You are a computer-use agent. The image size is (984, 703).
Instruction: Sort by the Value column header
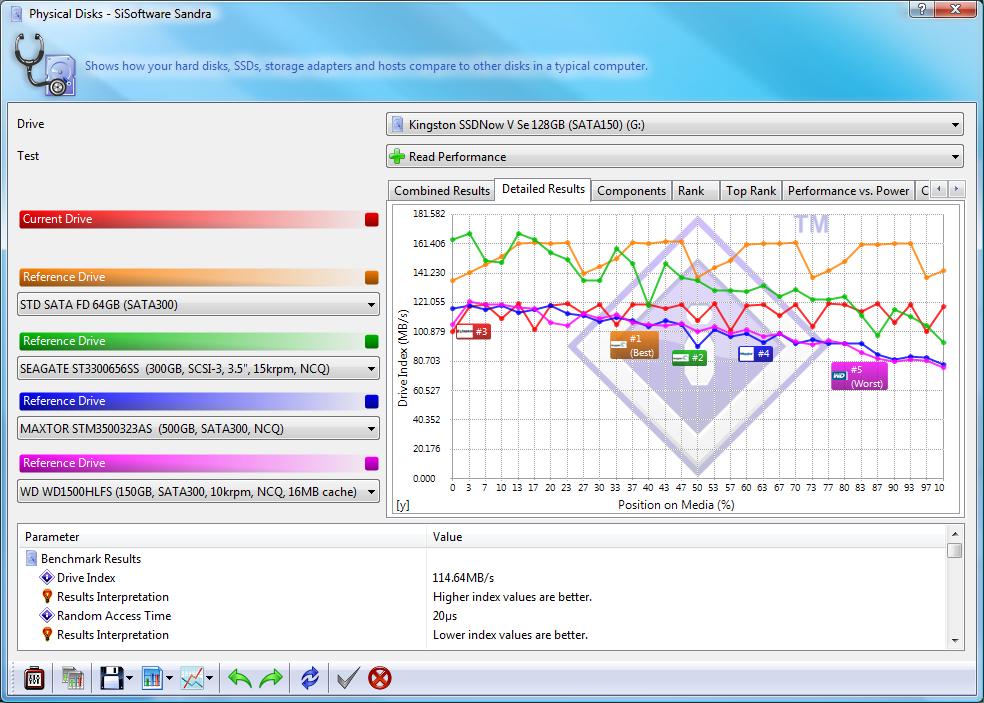(x=687, y=537)
